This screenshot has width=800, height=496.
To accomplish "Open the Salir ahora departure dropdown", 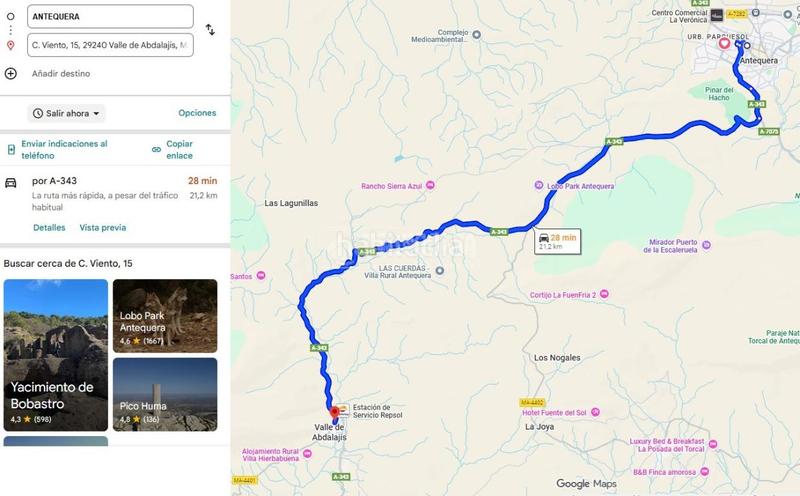I will [x=66, y=113].
